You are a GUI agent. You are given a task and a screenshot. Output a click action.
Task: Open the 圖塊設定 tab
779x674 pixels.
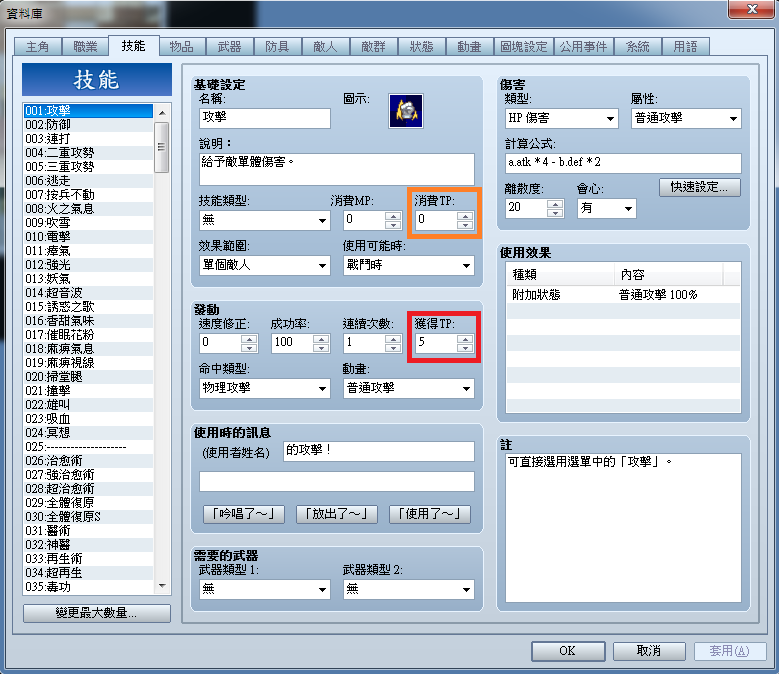(x=524, y=47)
